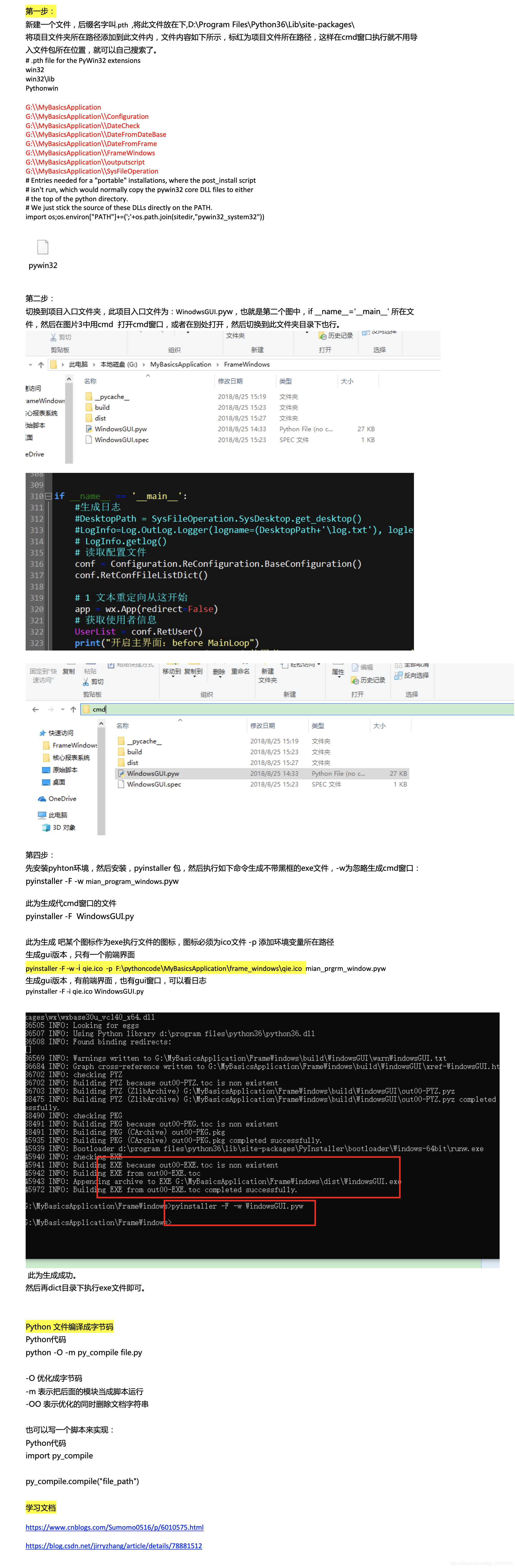Expand the chevron after MyBasicsApplication in the breadcrumb
Image resolution: width=515 pixels, height=1568 pixels.
click(x=218, y=365)
